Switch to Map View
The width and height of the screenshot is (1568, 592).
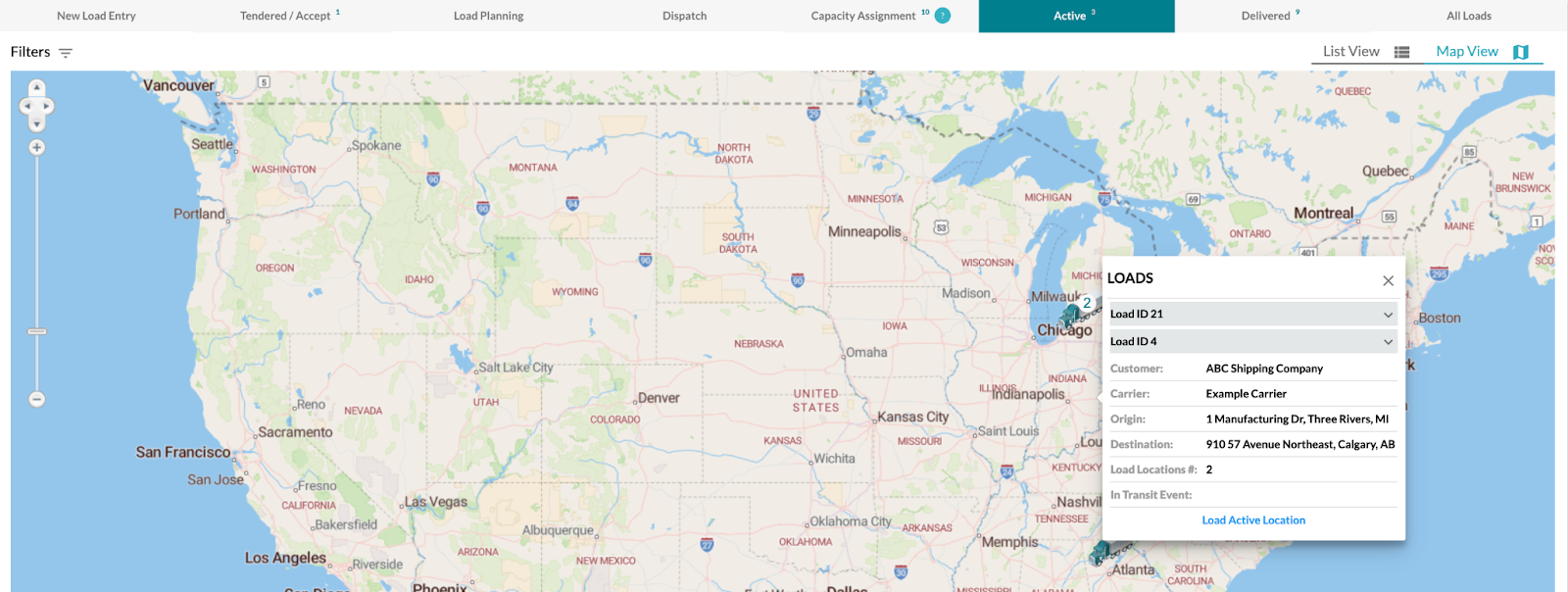coord(1467,51)
